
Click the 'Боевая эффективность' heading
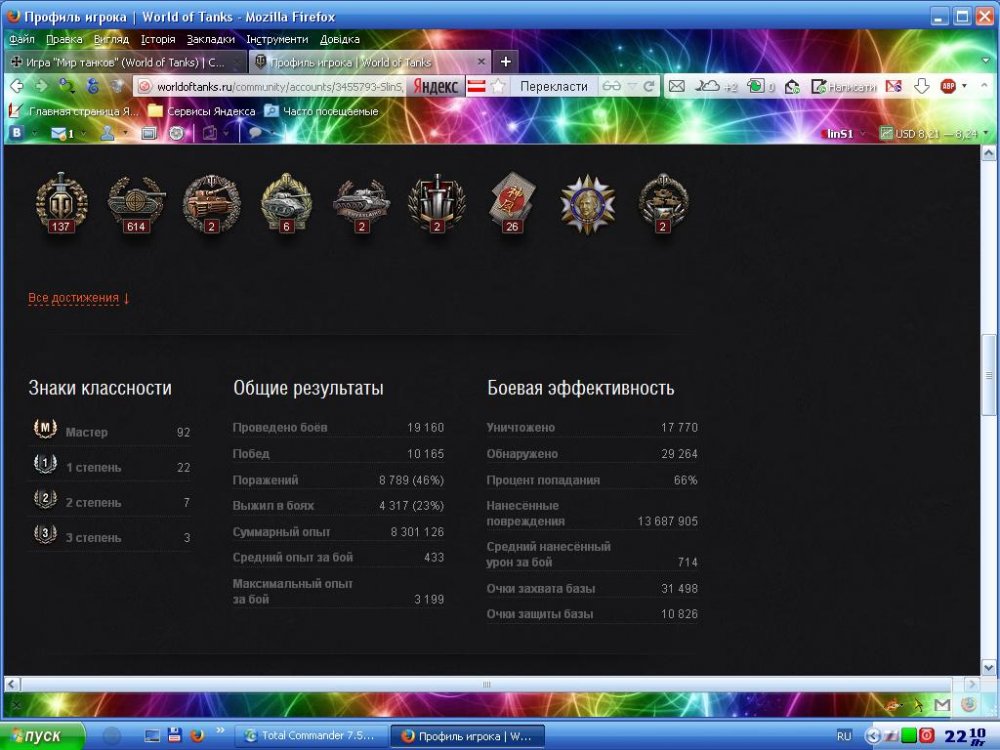click(x=580, y=388)
